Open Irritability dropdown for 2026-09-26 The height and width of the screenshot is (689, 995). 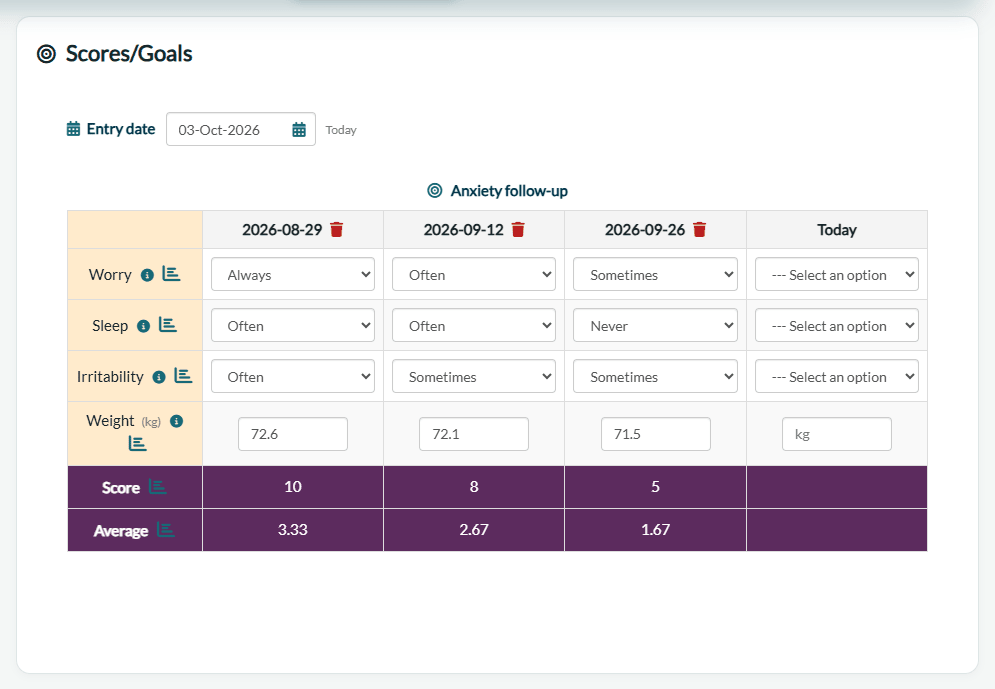tap(656, 376)
